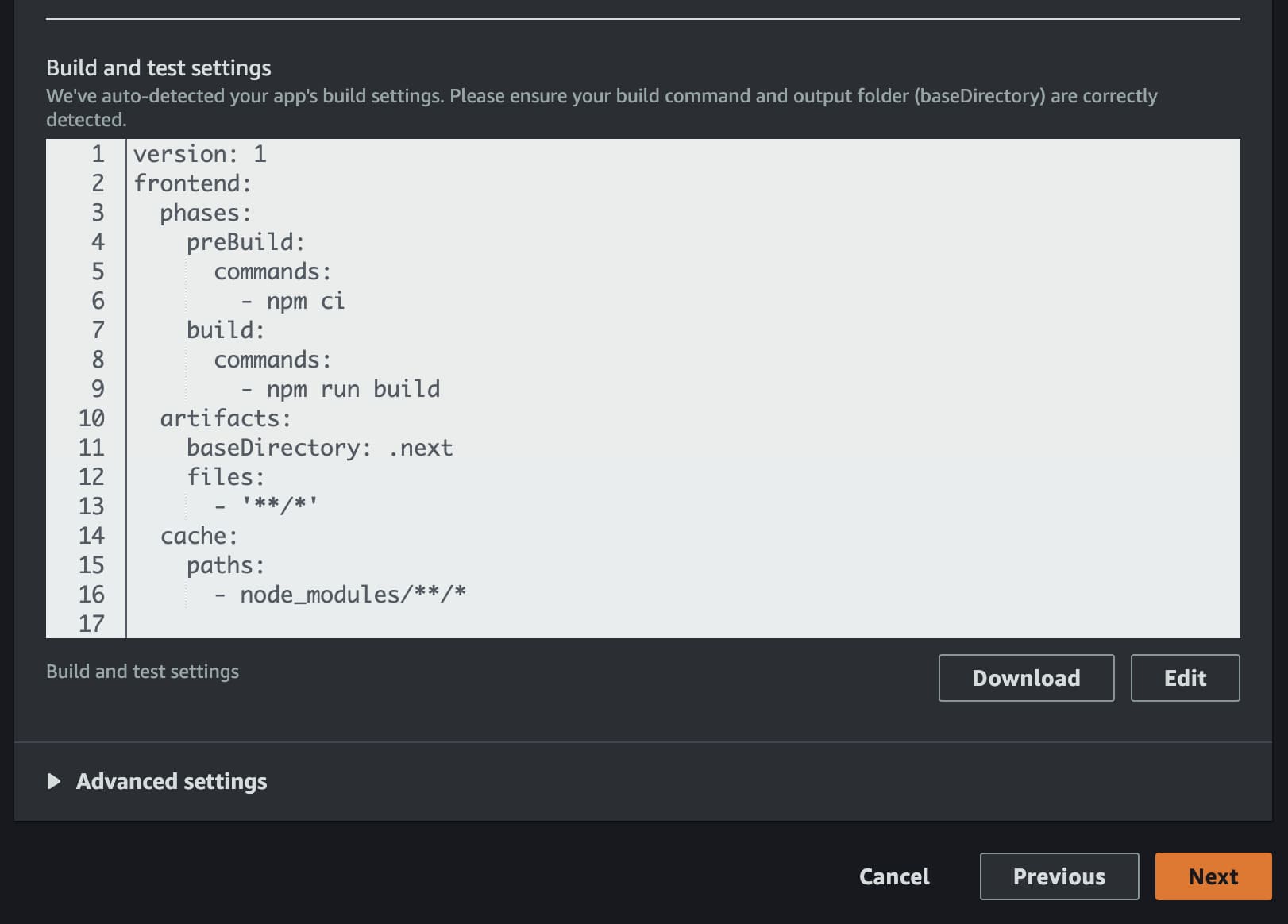Go back using the Previous button
Viewport: 1288px width, 924px height.
click(x=1059, y=876)
